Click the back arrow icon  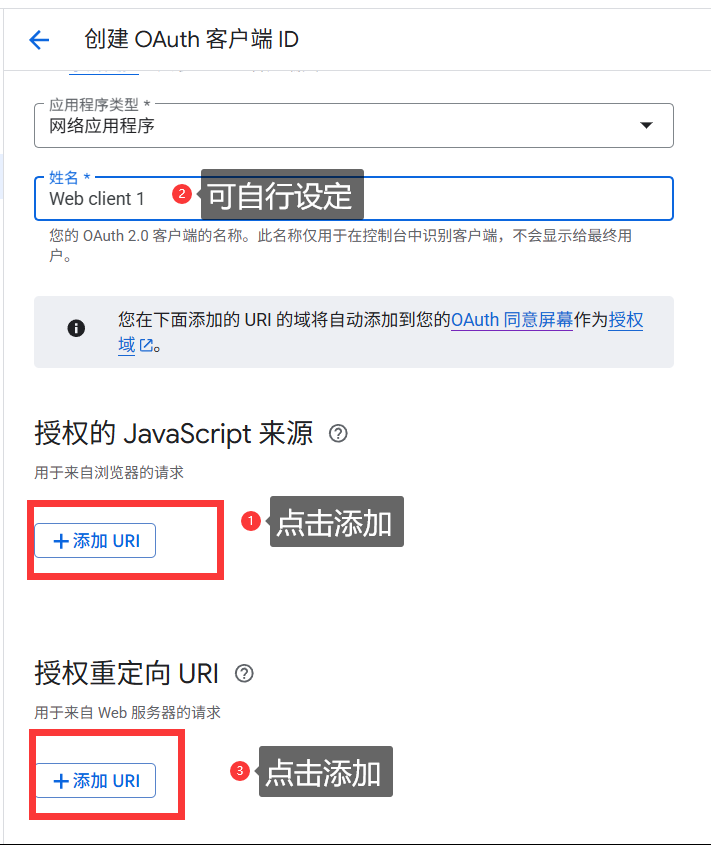click(39, 40)
